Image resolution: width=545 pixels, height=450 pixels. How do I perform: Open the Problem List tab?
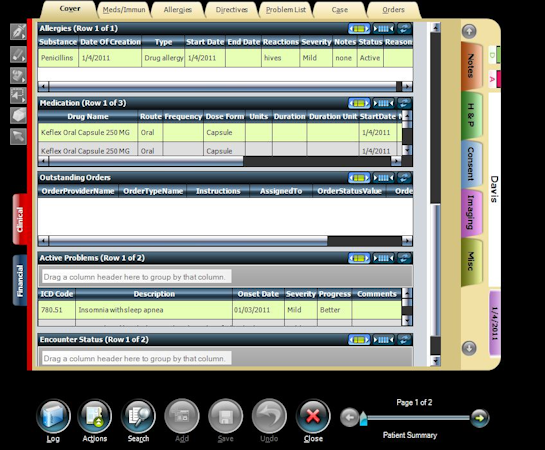click(286, 10)
